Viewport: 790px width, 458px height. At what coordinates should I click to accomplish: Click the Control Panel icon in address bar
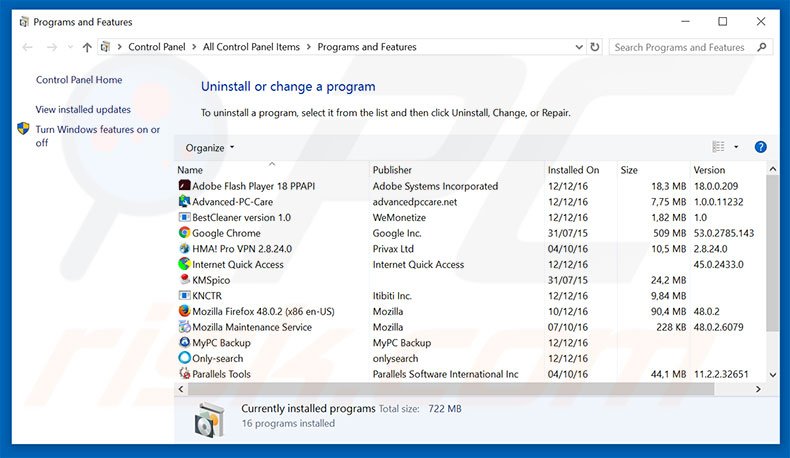pyautogui.click(x=105, y=47)
